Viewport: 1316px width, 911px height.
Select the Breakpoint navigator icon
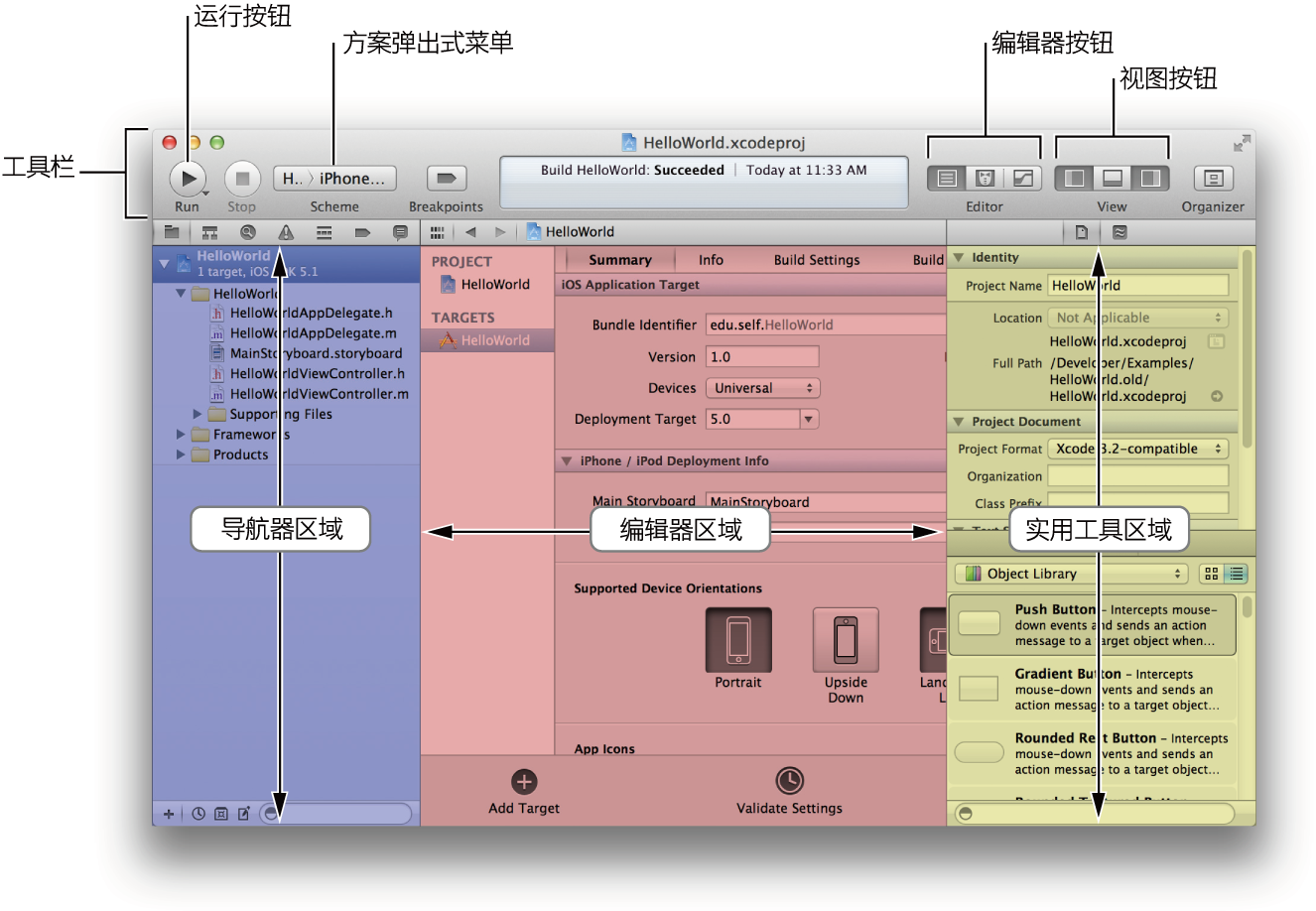point(362,232)
